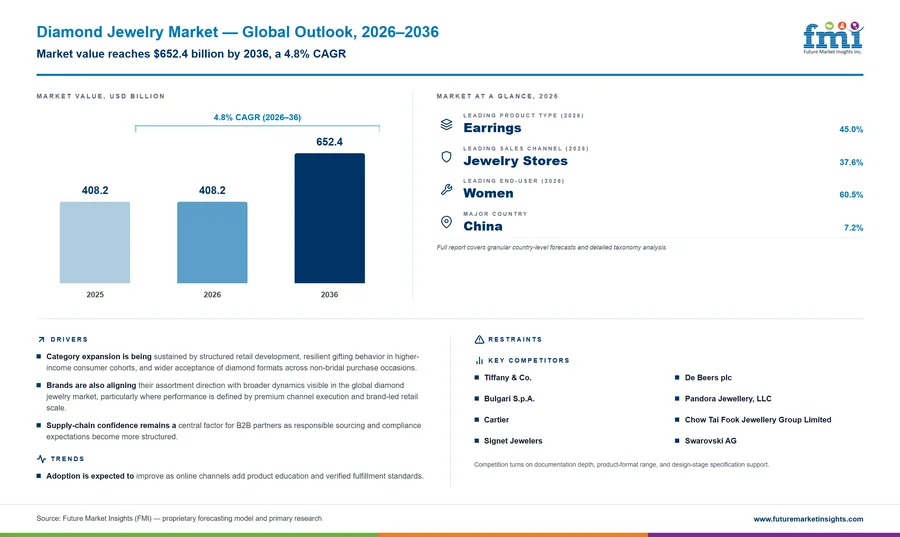
Task: Click the arrow icon next to Drivers
Action: click(x=41, y=340)
